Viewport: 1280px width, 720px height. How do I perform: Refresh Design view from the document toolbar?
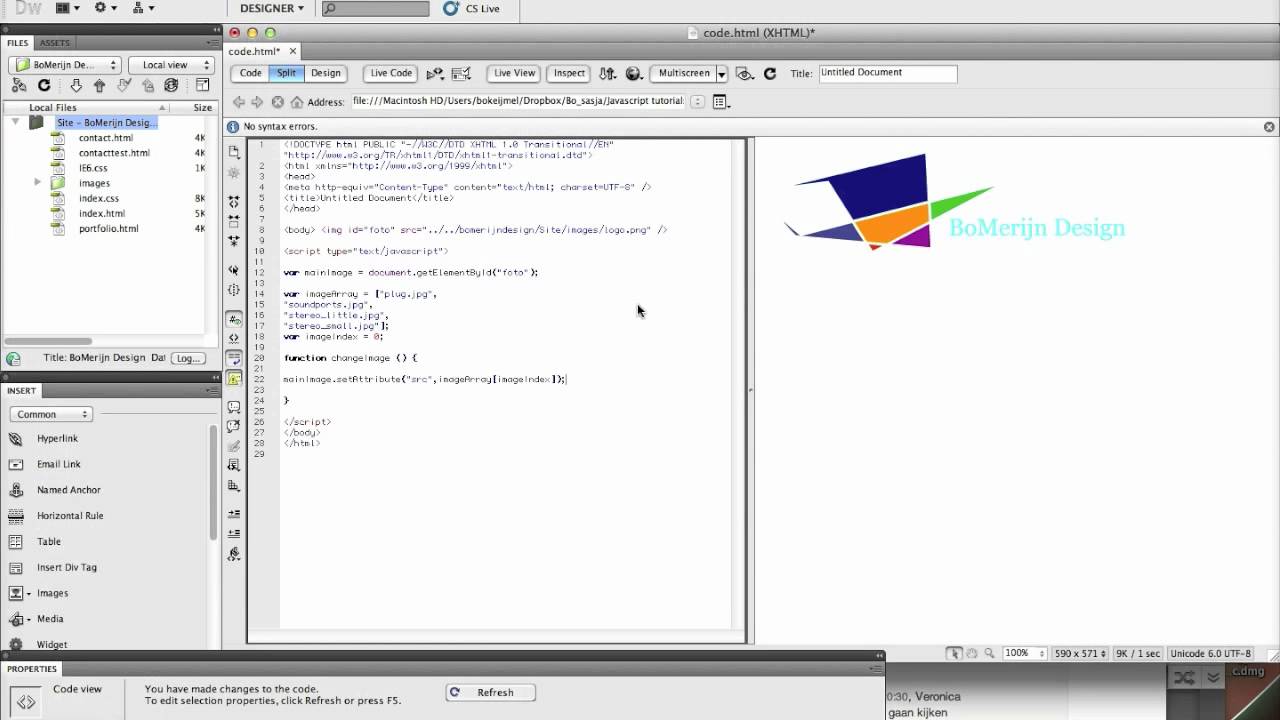(770, 73)
